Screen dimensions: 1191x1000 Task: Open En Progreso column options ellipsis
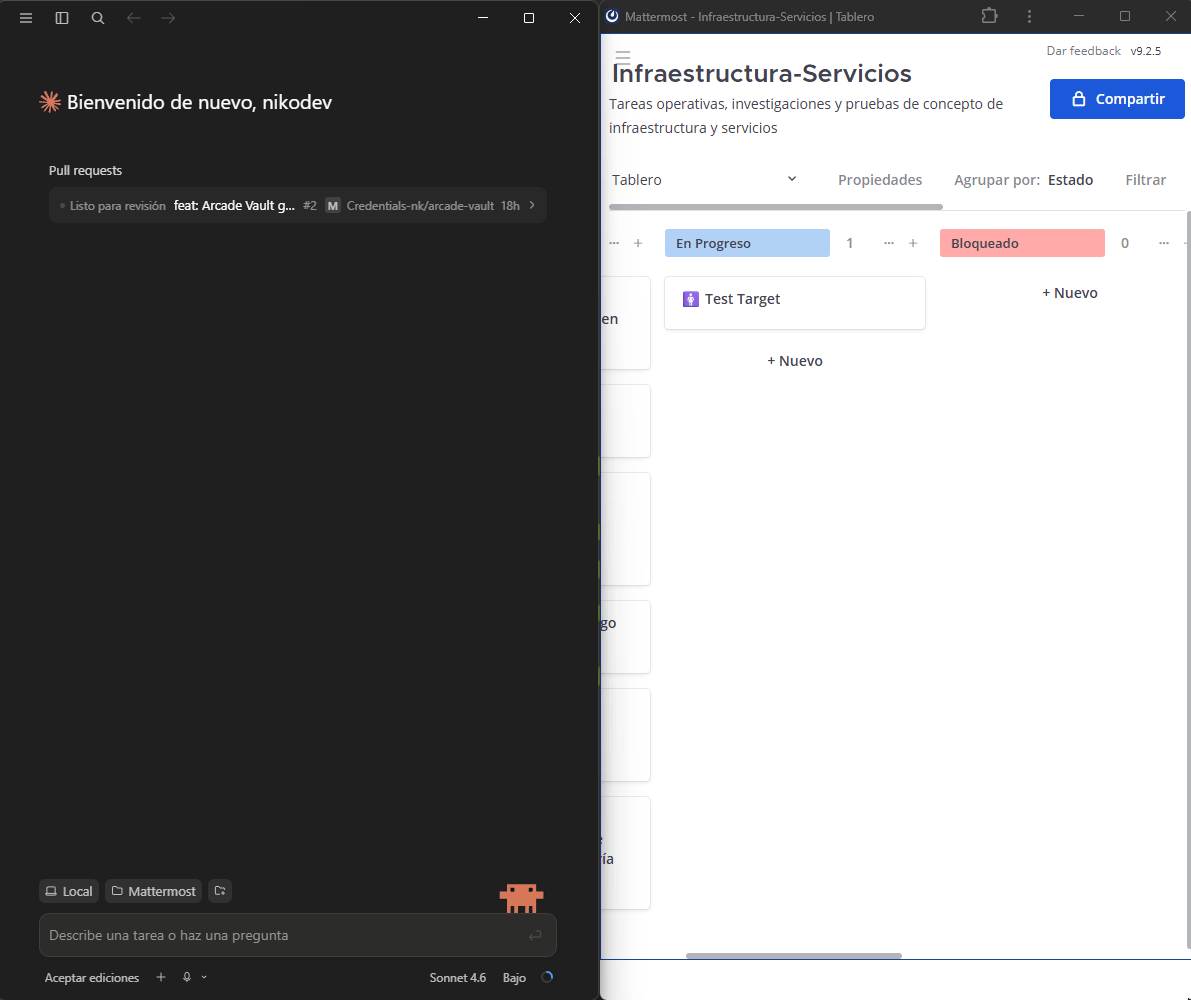coord(889,243)
